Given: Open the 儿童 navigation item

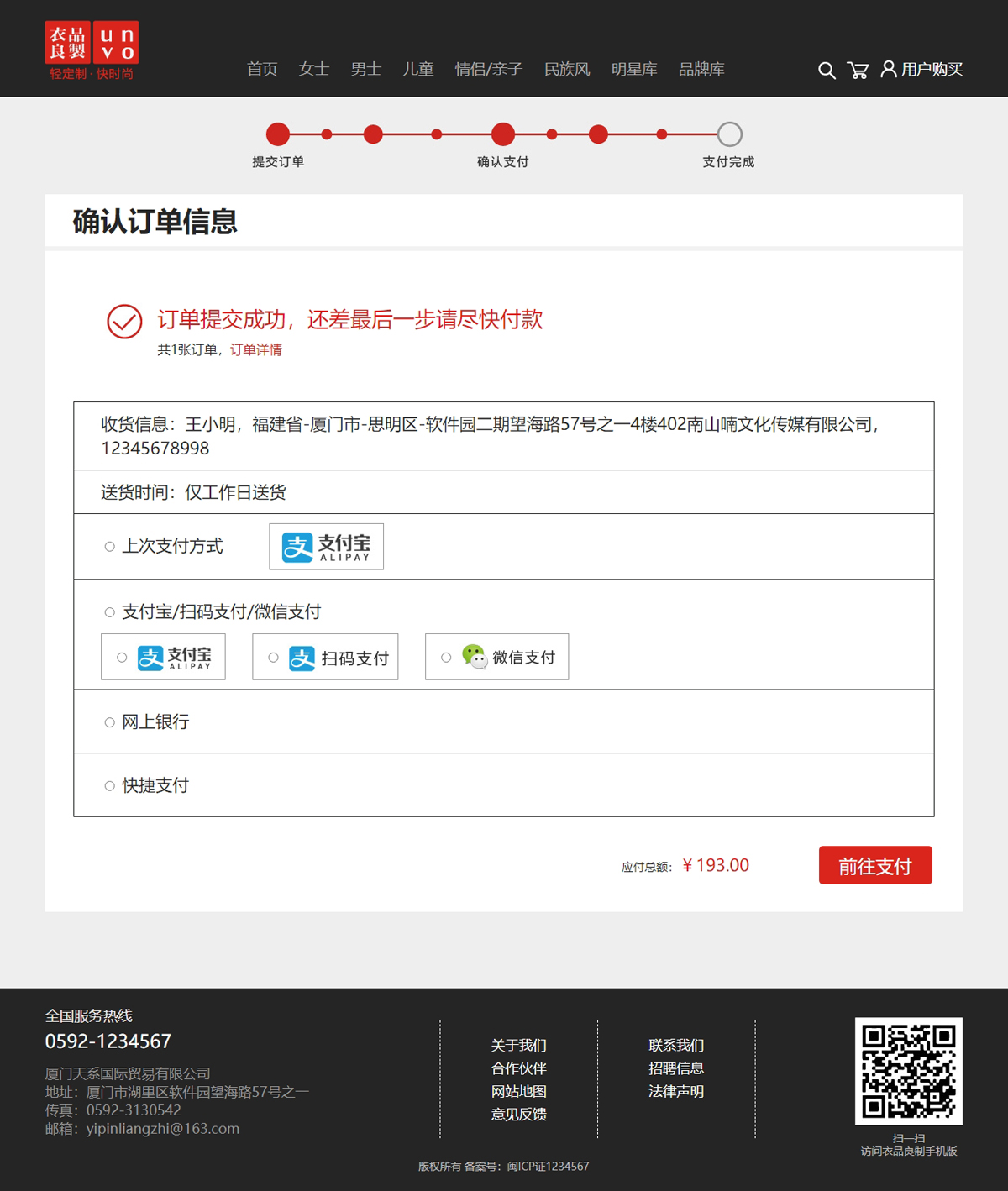Looking at the screenshot, I should [418, 69].
